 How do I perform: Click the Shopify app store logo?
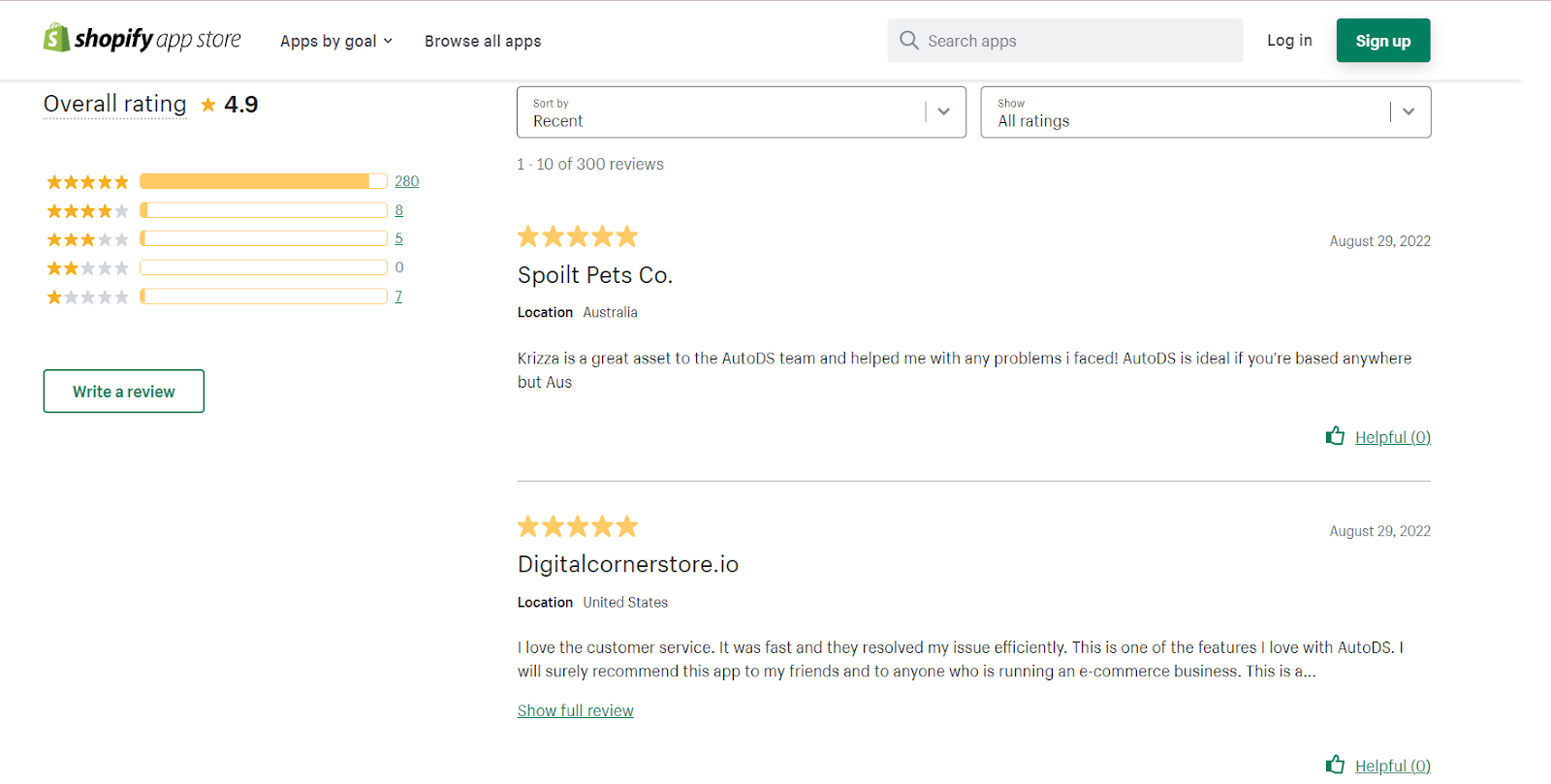pos(142,39)
